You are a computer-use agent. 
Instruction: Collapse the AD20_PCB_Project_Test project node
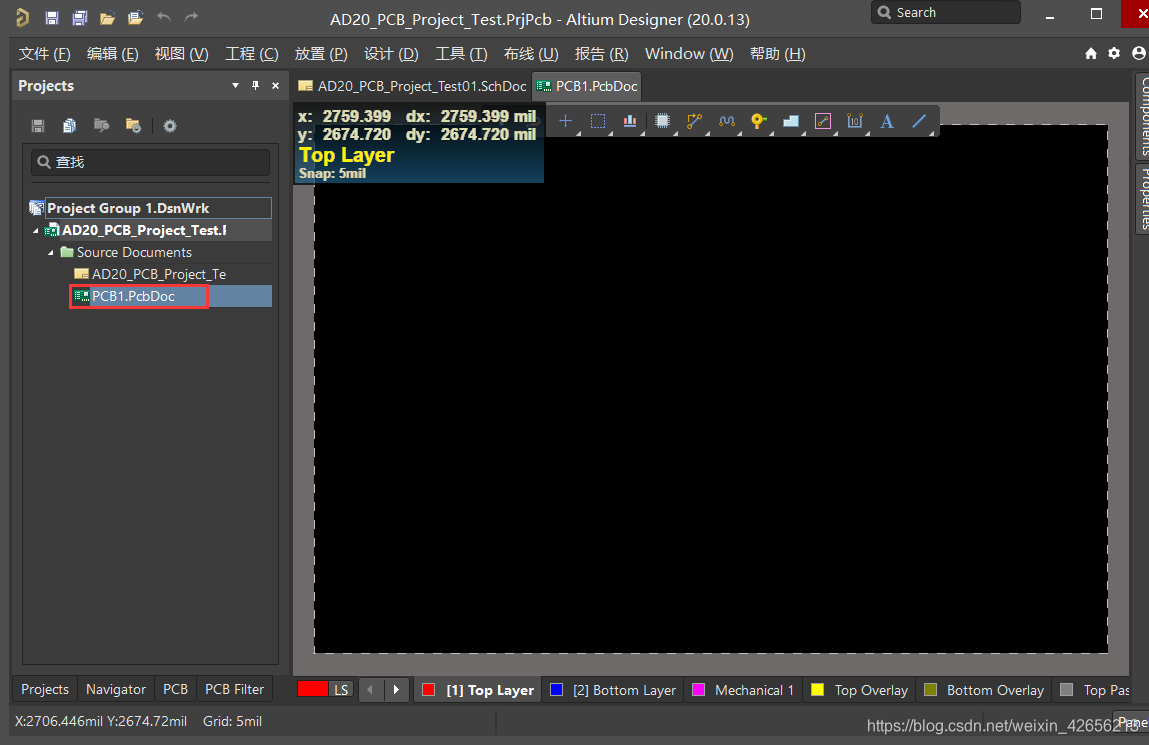click(x=36, y=230)
